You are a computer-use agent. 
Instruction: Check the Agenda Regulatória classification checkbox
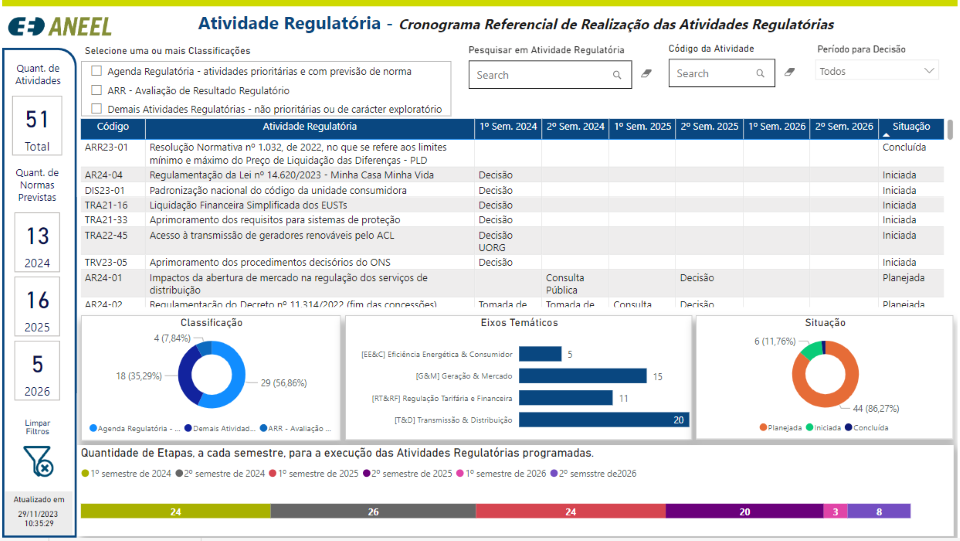coord(96,71)
